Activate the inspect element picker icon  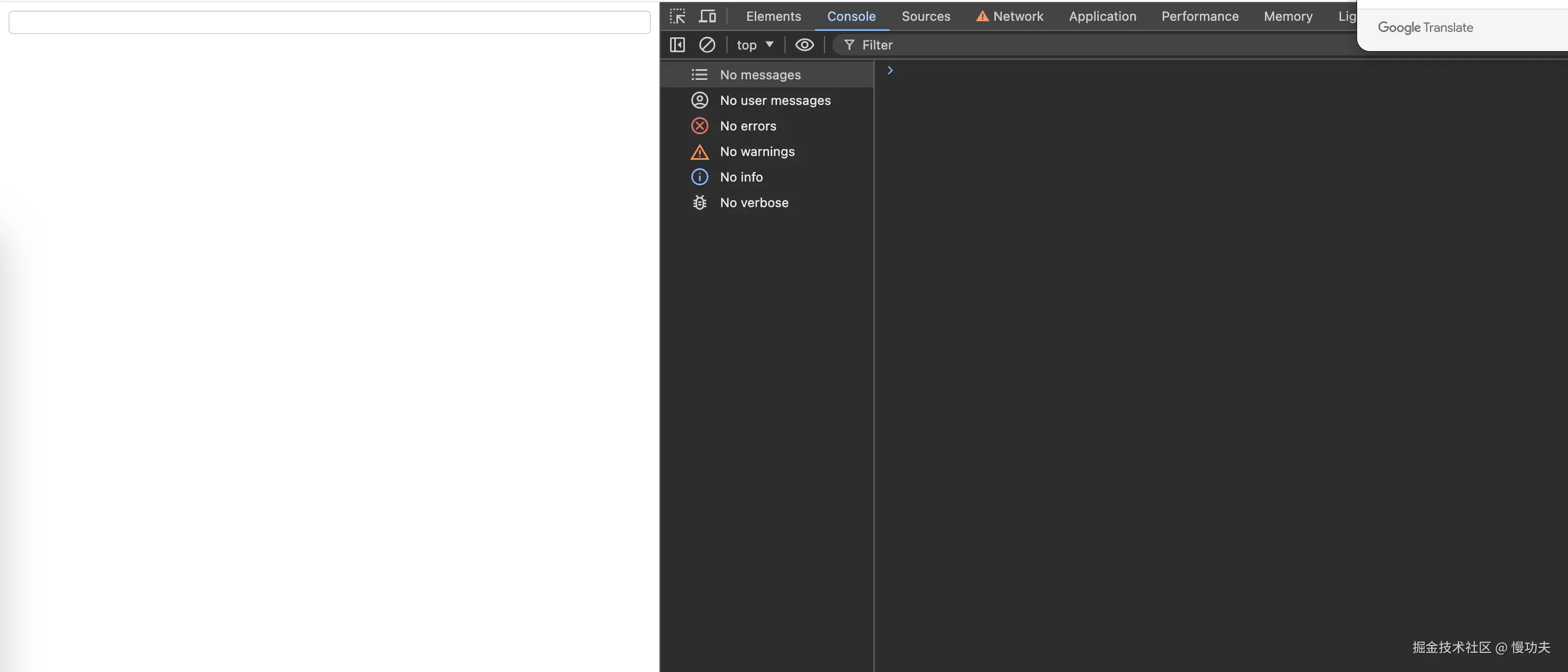(x=677, y=16)
